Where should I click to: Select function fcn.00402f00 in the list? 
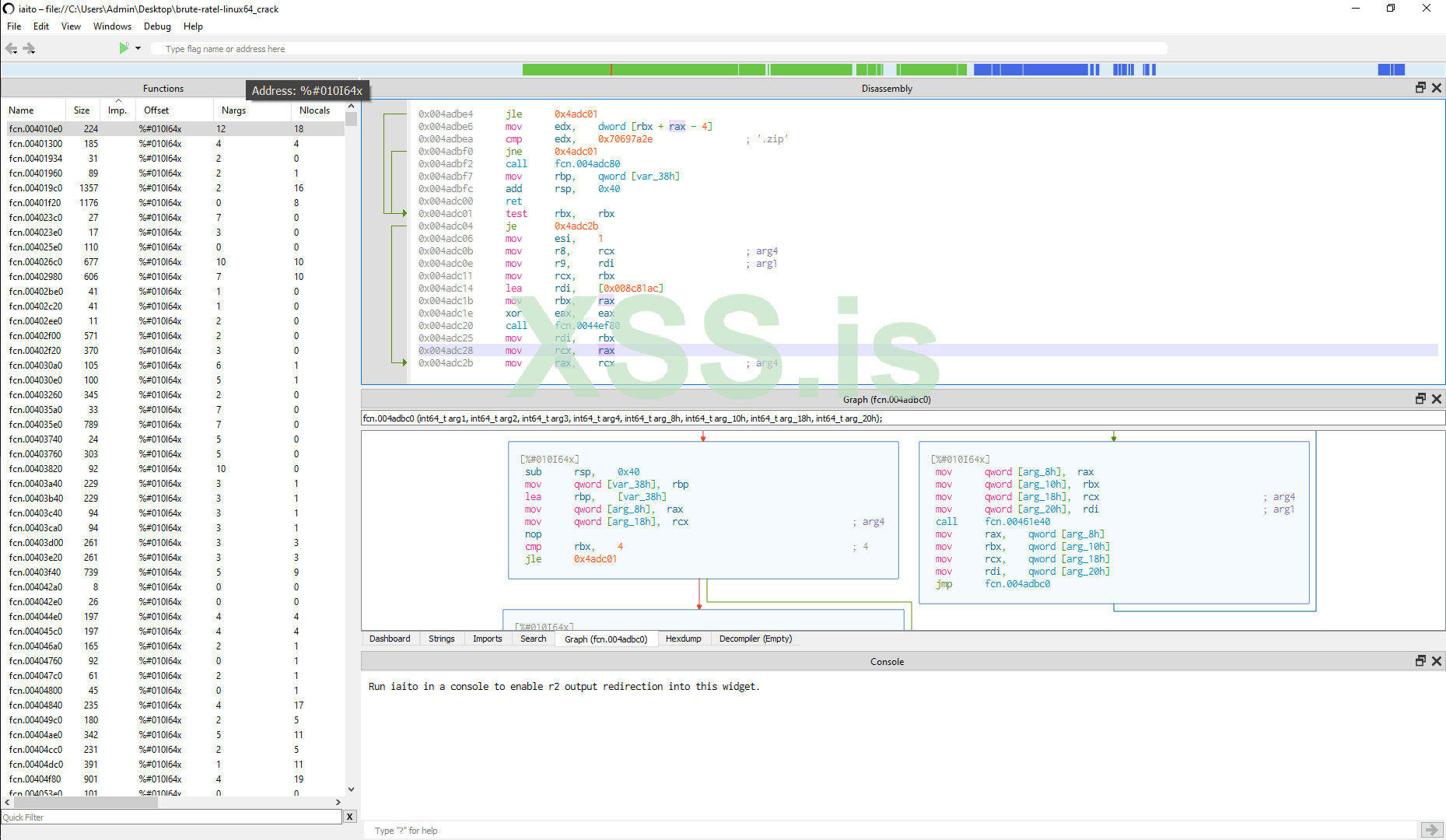(173, 336)
